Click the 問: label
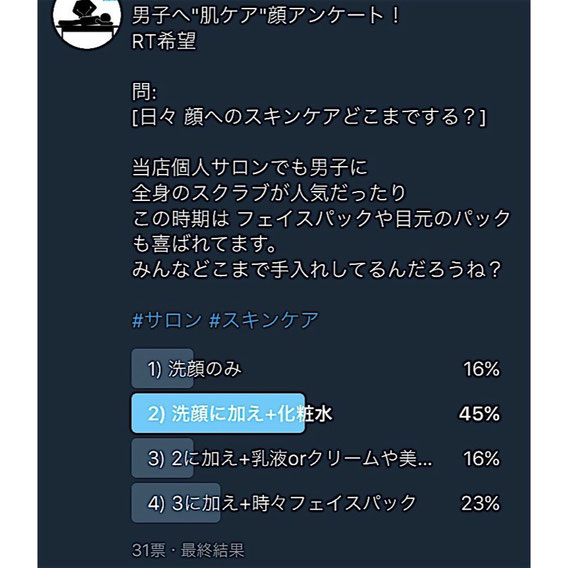The width and height of the screenshot is (568, 568). point(144,91)
